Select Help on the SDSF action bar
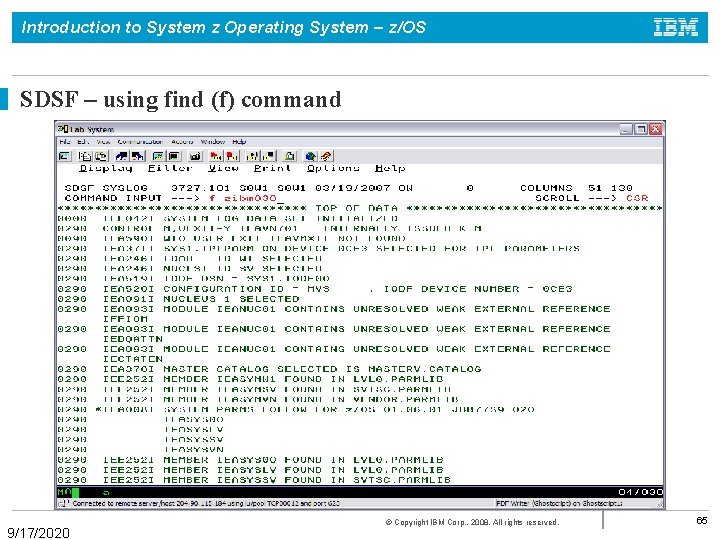720x540 pixels. pos(390,169)
